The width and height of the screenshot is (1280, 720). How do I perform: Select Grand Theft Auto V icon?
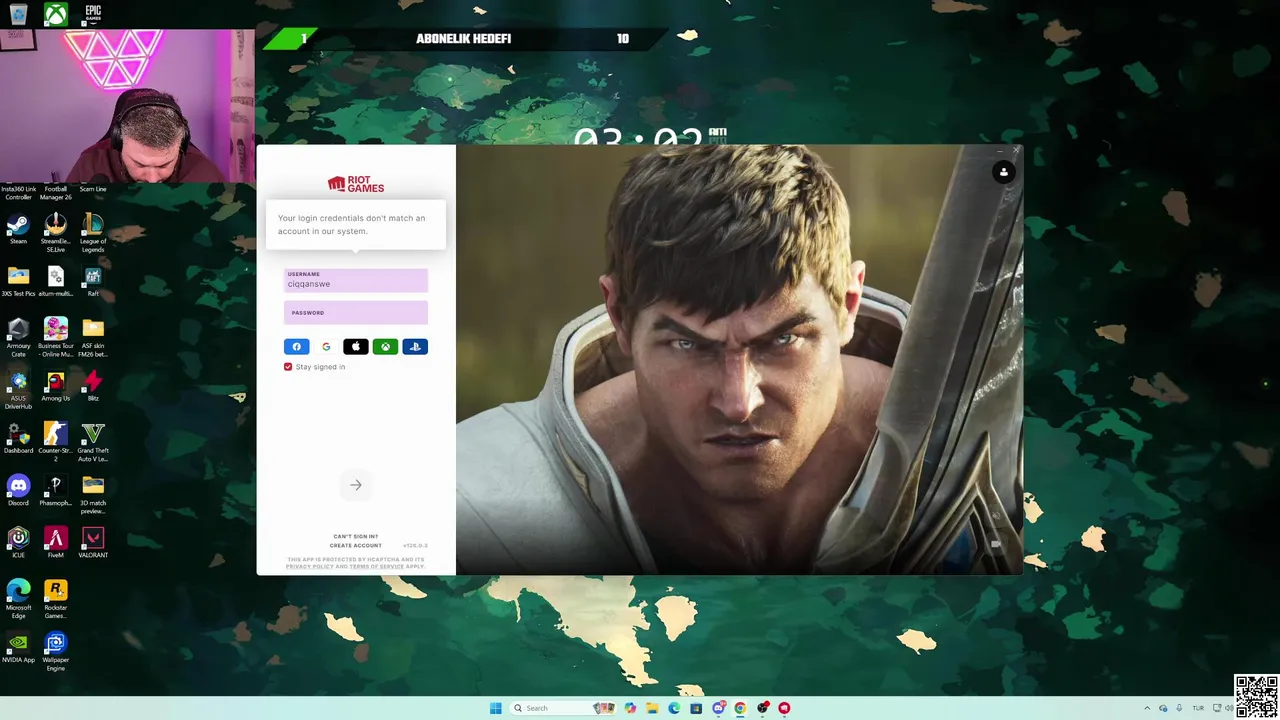93,442
